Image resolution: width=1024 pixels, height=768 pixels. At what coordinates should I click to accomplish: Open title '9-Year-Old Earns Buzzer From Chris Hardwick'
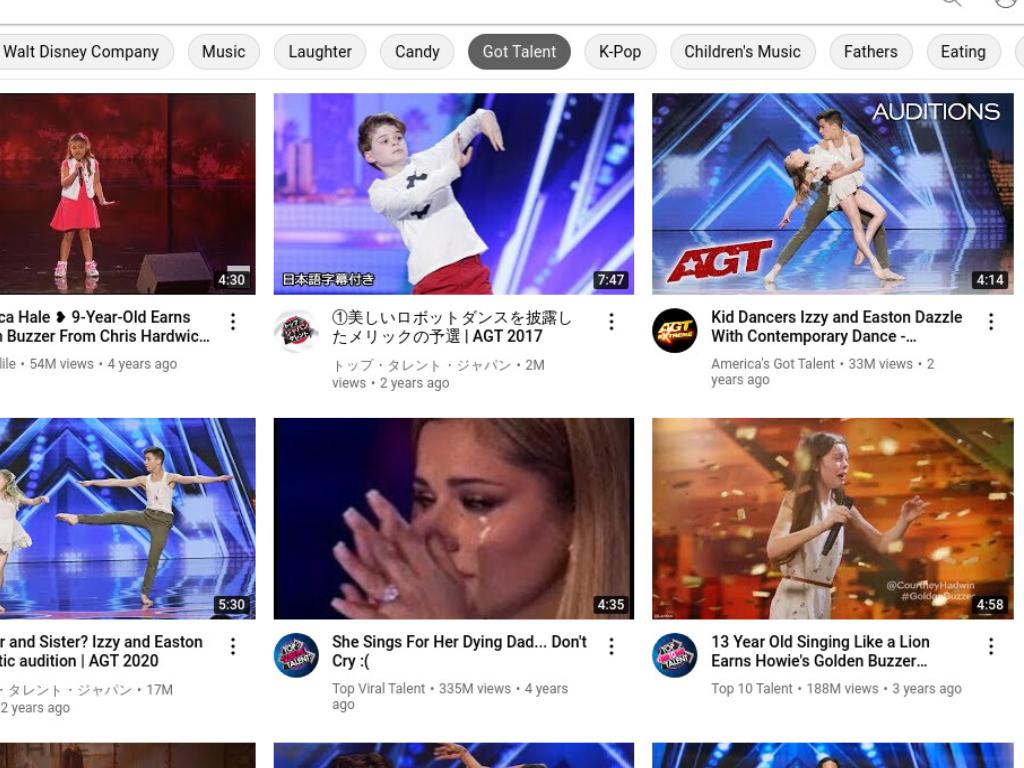point(104,327)
